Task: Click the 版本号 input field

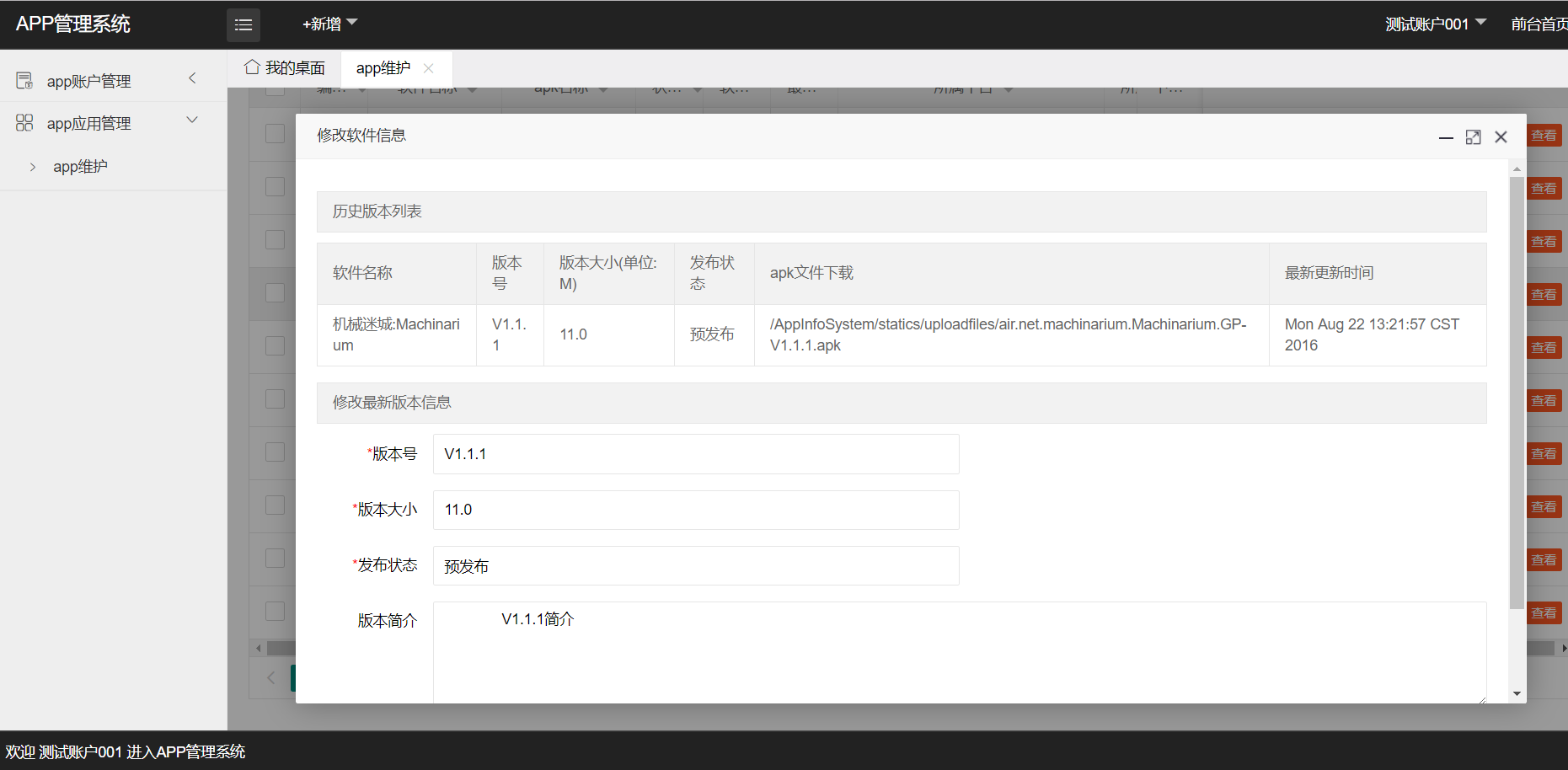Action: pos(696,454)
